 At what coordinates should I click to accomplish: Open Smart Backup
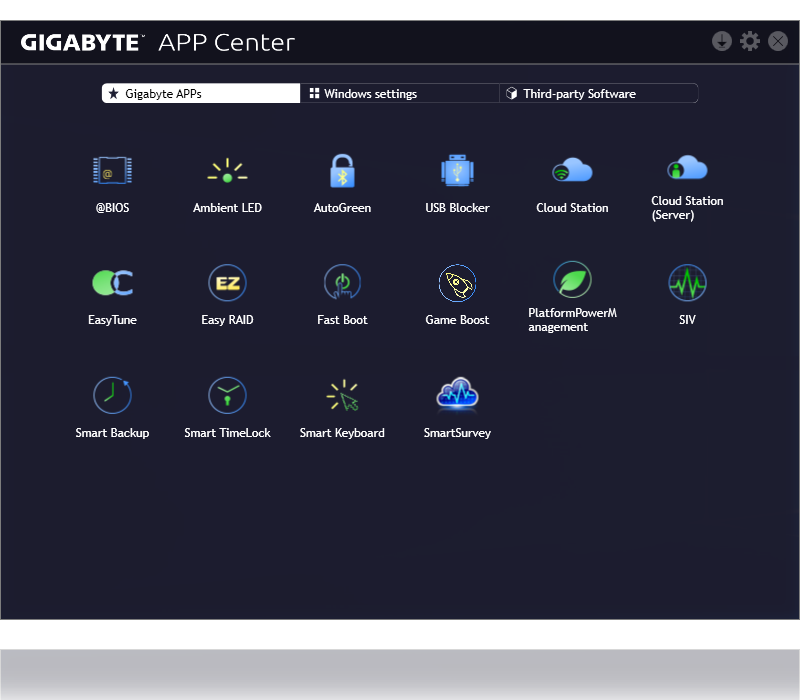(x=112, y=396)
